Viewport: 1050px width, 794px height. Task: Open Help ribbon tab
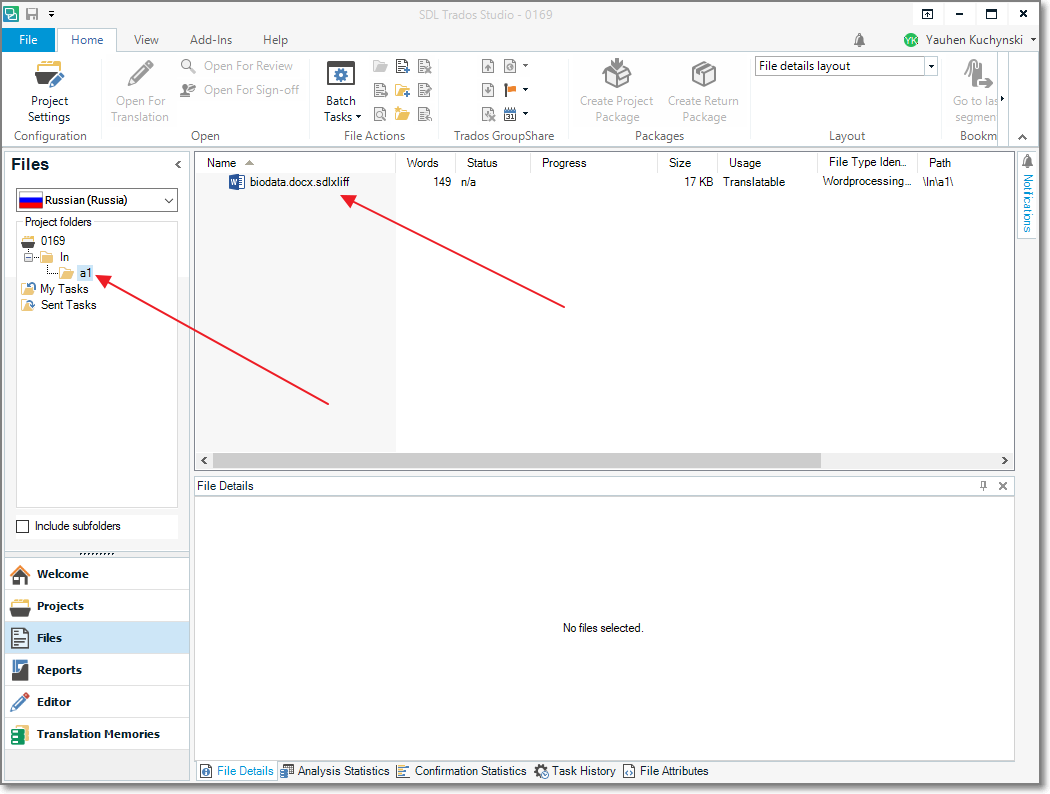pyautogui.click(x=275, y=39)
